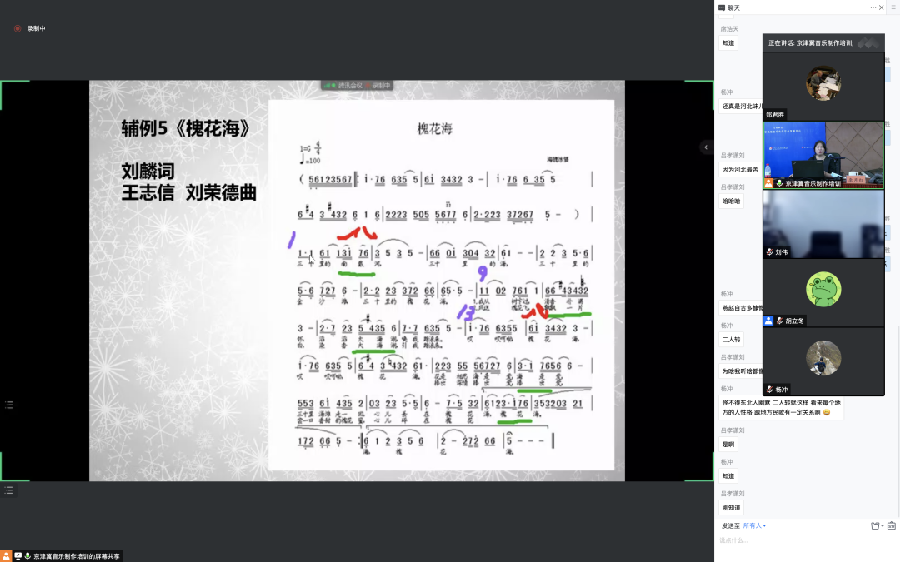Viewport: 900px width, 562px height.
Task: Click green mic icon on speaker video tile
Action: 779,184
